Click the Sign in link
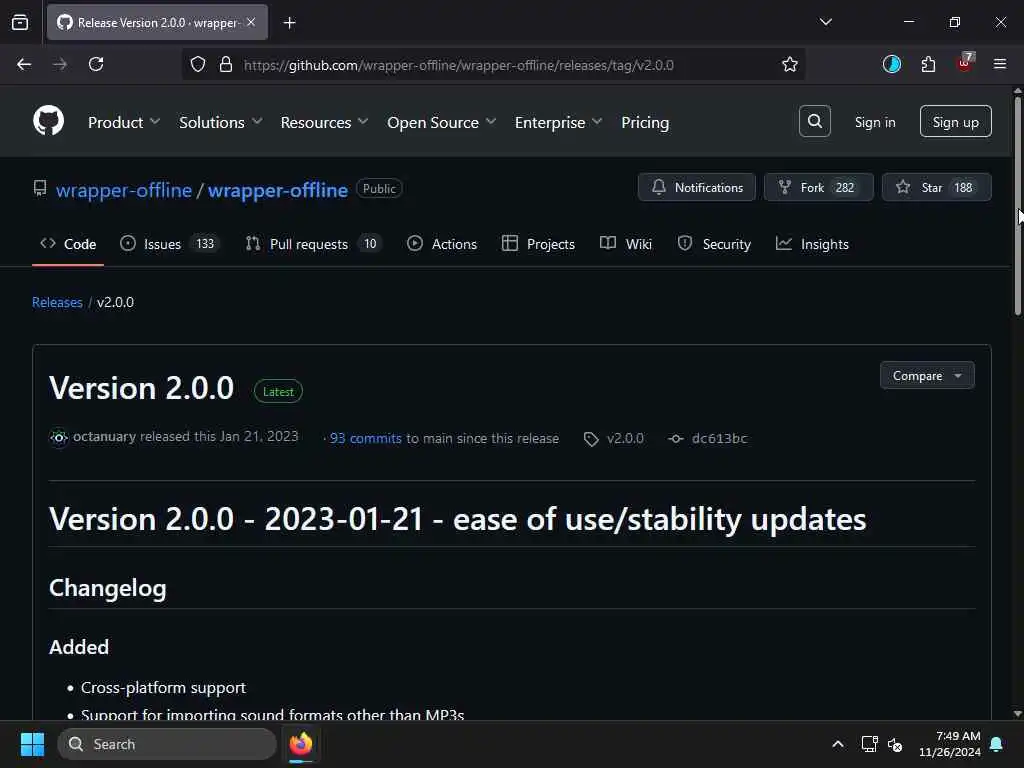The image size is (1024, 768). [x=875, y=122]
